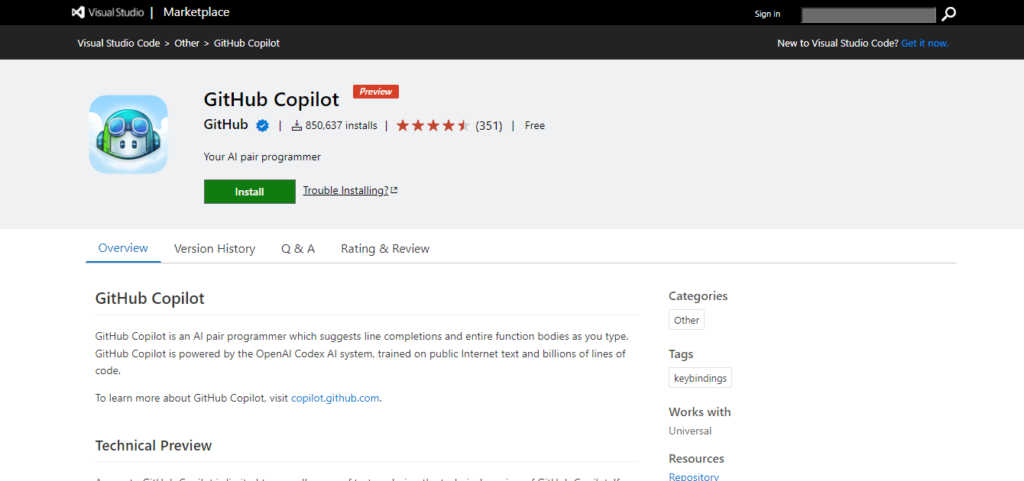This screenshot has width=1024, height=481.
Task: Select the Overview tab
Action: (123, 248)
